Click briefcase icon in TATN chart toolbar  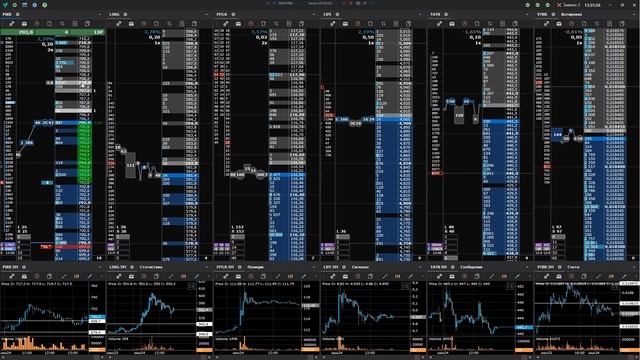(x=452, y=276)
